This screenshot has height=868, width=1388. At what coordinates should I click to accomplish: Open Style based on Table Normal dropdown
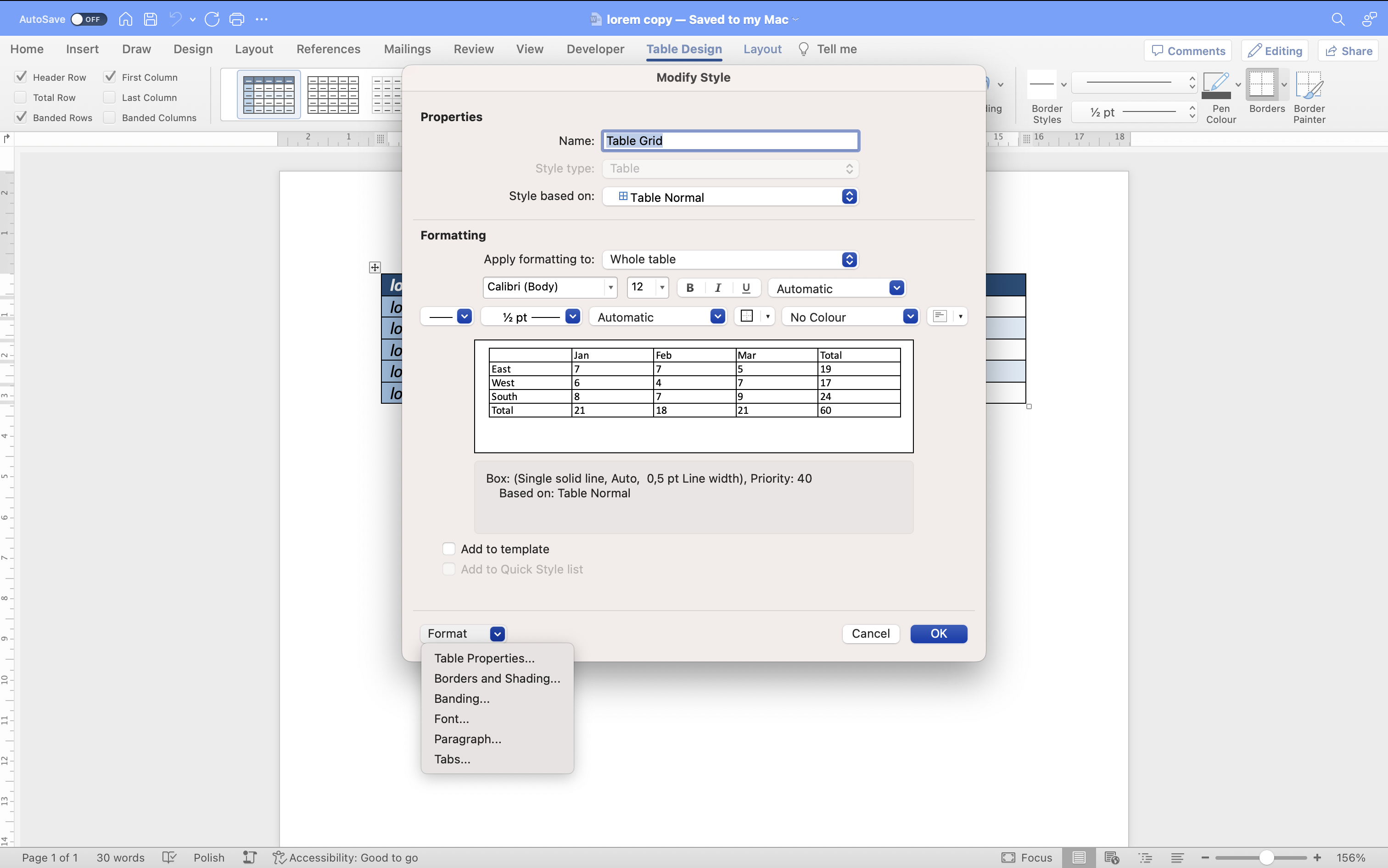[730, 197]
